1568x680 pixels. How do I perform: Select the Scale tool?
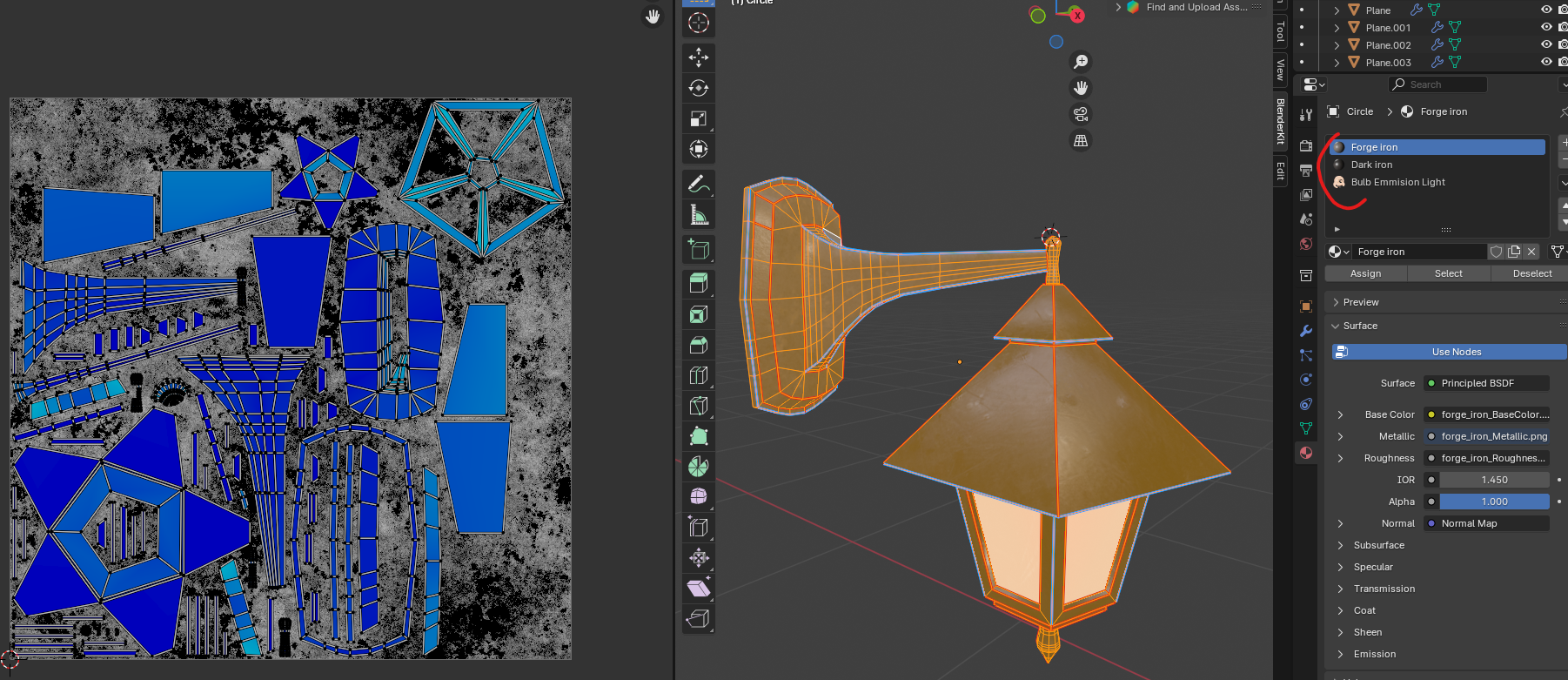coord(699,118)
